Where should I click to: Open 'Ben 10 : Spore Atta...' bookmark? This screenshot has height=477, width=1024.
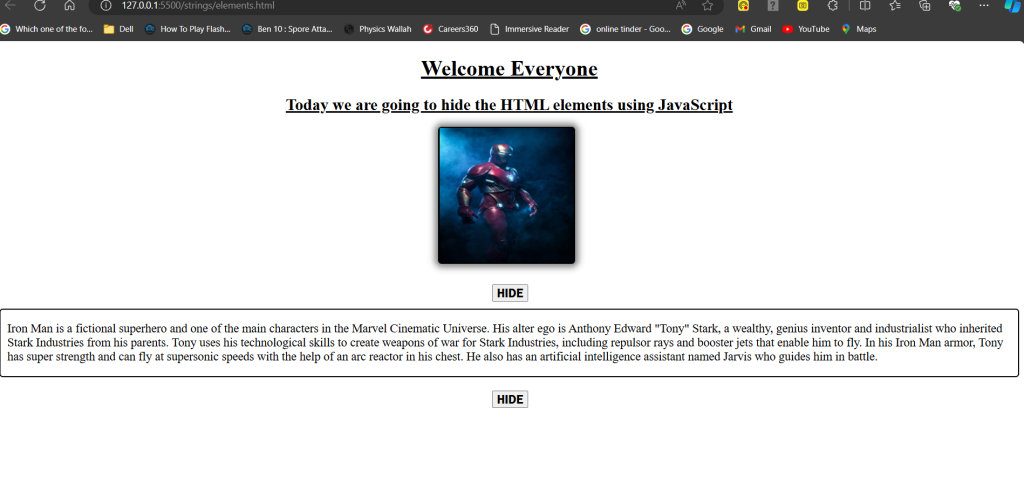[287, 29]
